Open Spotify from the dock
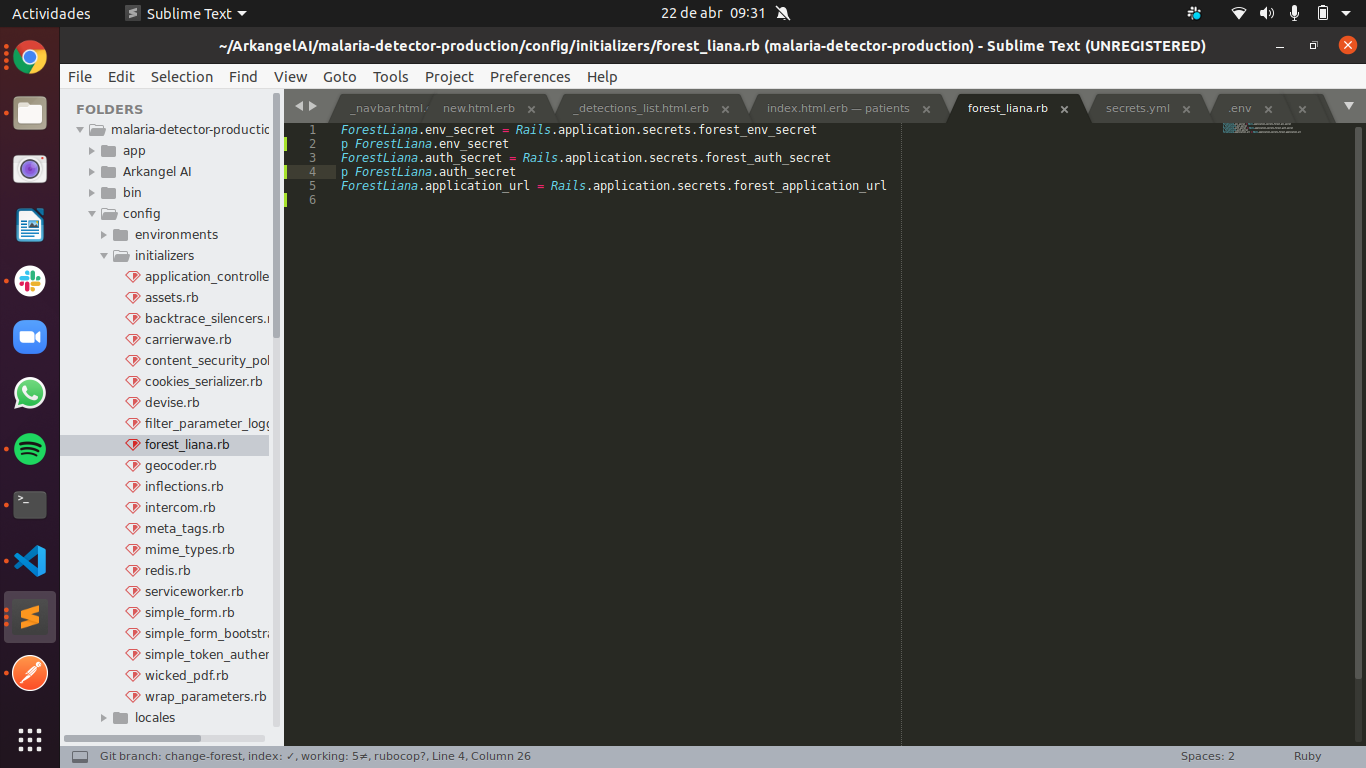 [x=30, y=449]
